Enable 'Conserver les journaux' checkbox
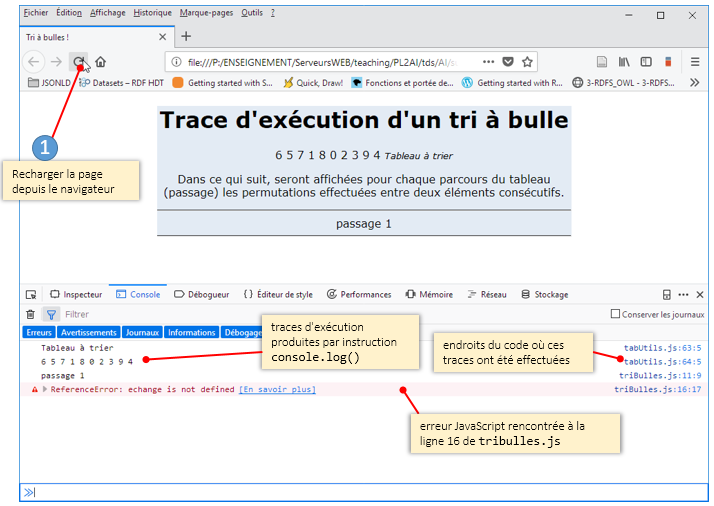The width and height of the screenshot is (714, 506). point(615,314)
